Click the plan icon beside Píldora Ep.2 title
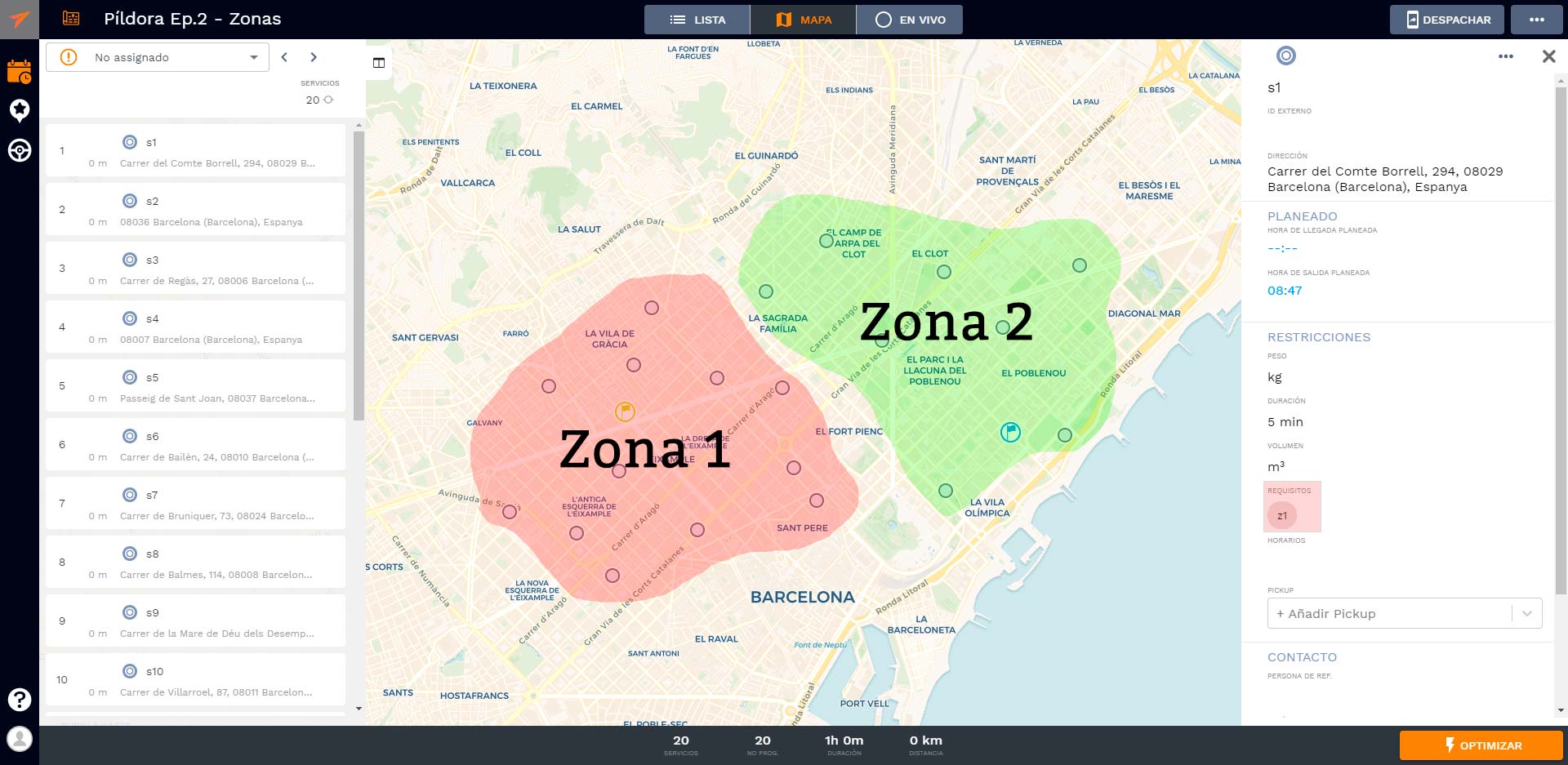This screenshot has height=765, width=1568. coord(71,19)
